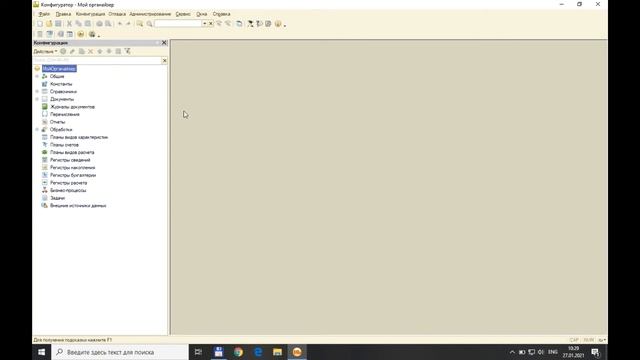Select Регистры сведений in the tree

coord(70,160)
